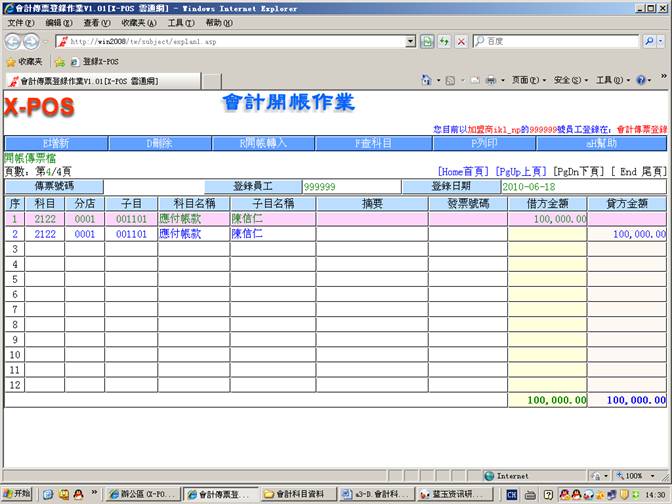The width and height of the screenshot is (672, 504).
Task: Click the search magnifier icon
Action: click(648, 41)
